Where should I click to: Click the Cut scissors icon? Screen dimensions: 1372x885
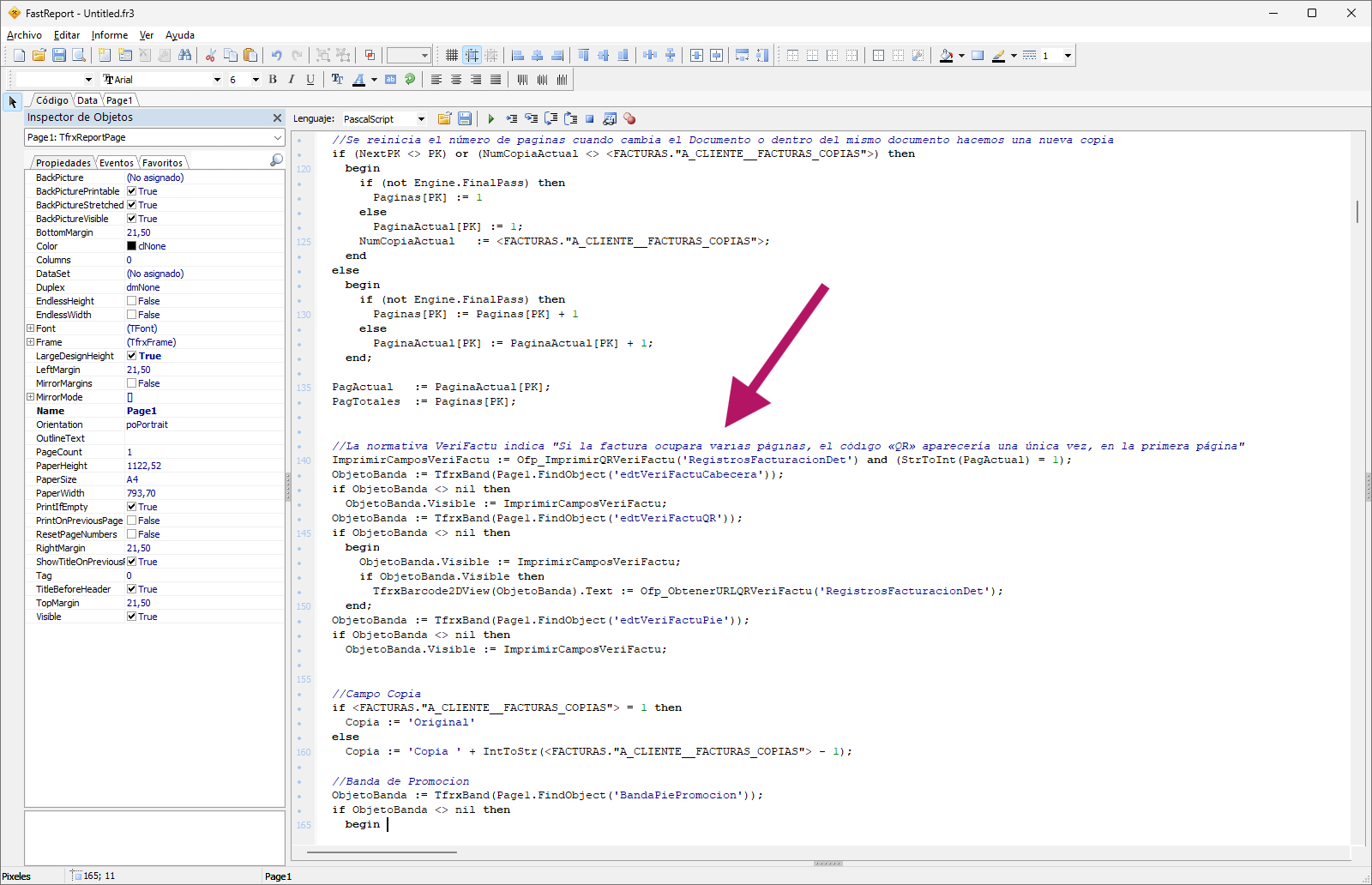210,56
